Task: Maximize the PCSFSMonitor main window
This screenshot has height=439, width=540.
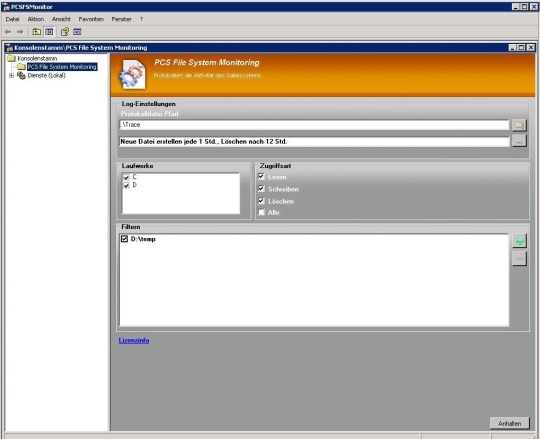Action: point(524,7)
